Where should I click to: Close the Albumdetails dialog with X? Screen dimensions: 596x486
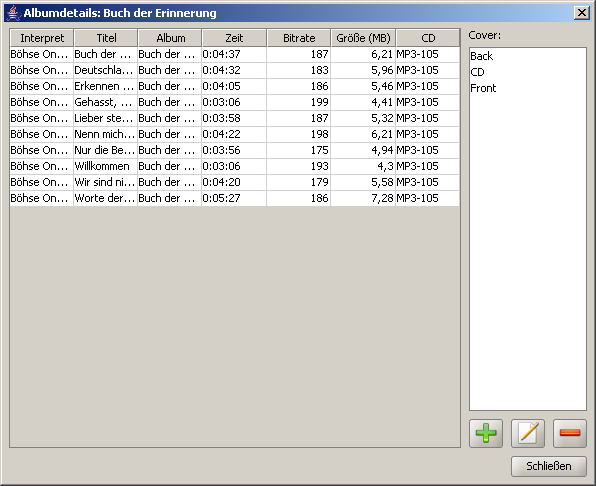tap(582, 13)
